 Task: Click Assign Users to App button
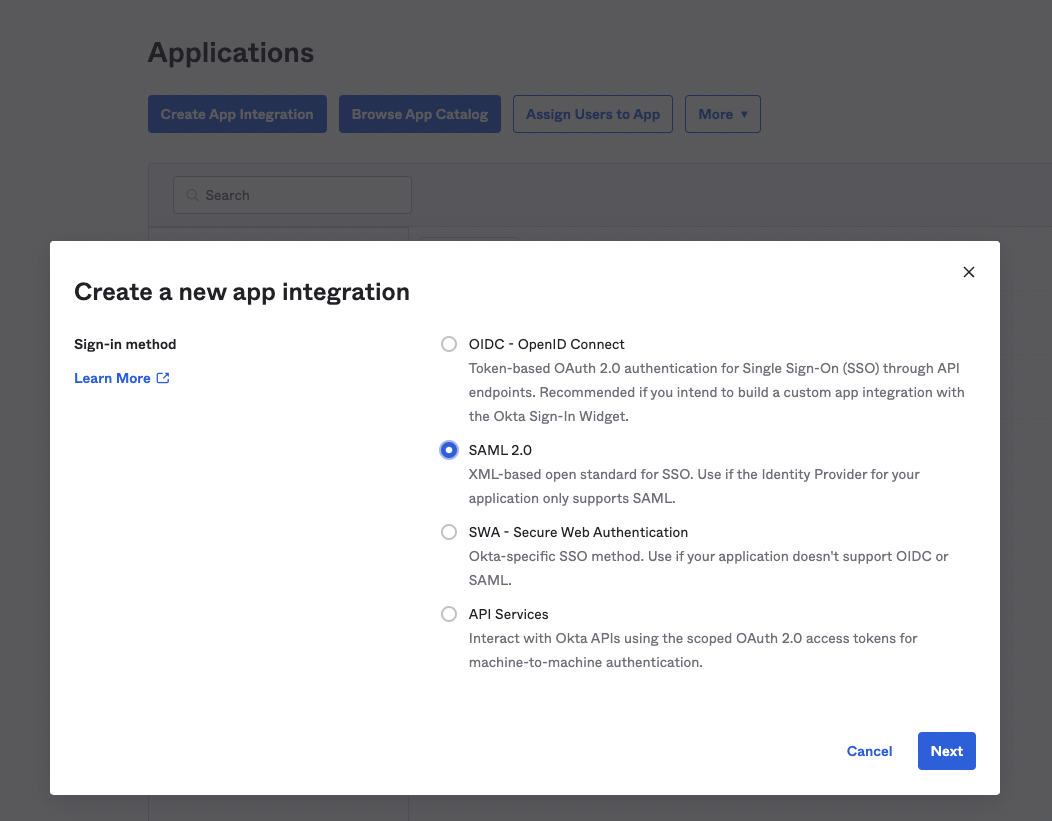592,114
